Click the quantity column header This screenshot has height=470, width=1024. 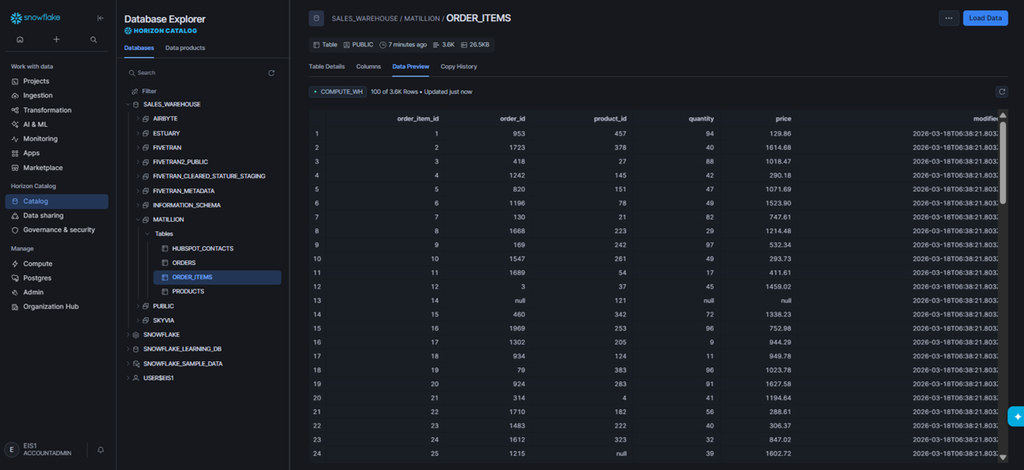(x=701, y=119)
